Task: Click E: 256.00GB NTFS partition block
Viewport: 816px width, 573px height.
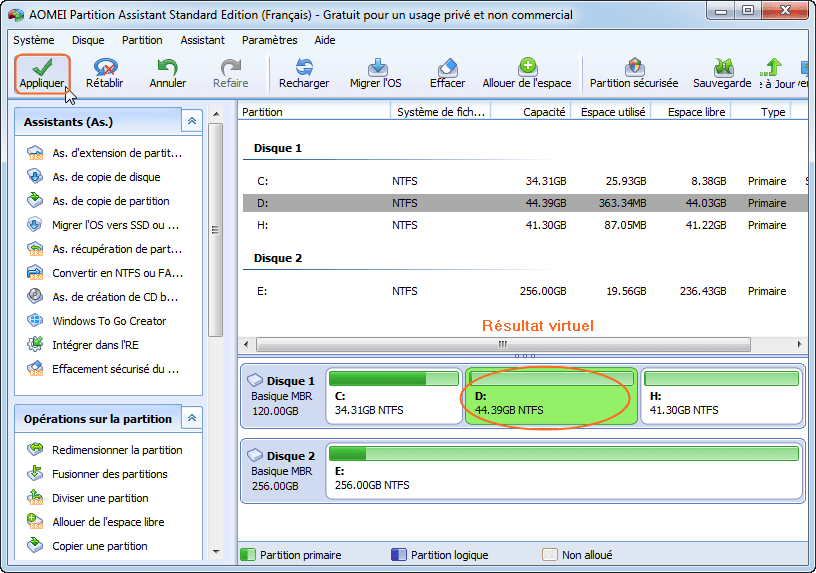Action: point(564,471)
